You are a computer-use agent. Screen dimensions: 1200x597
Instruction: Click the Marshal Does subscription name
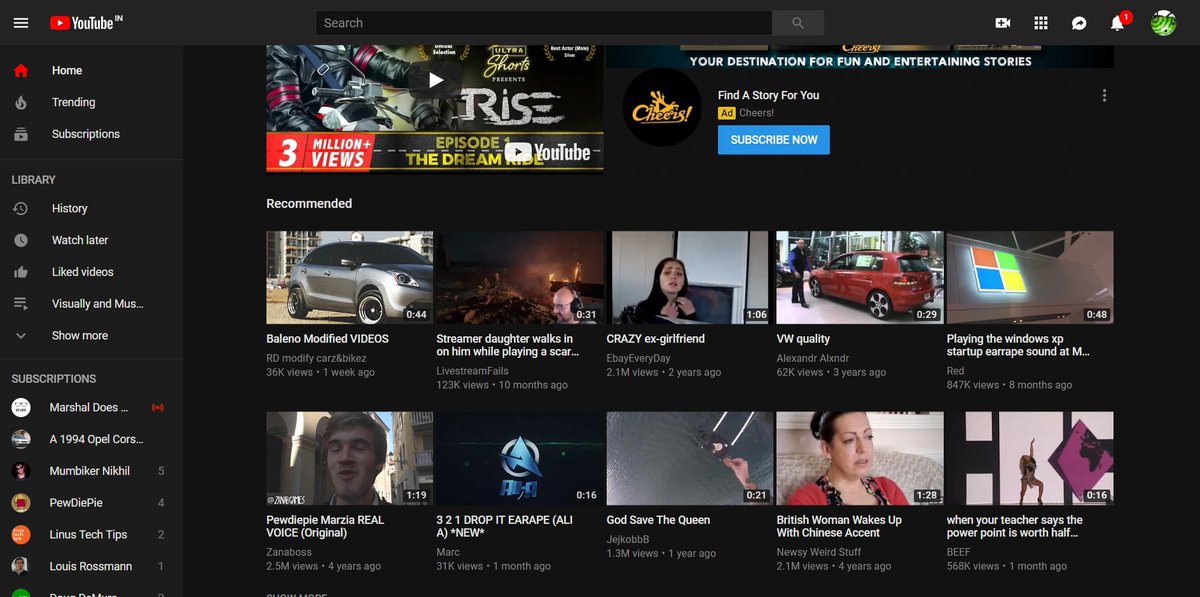(89, 408)
